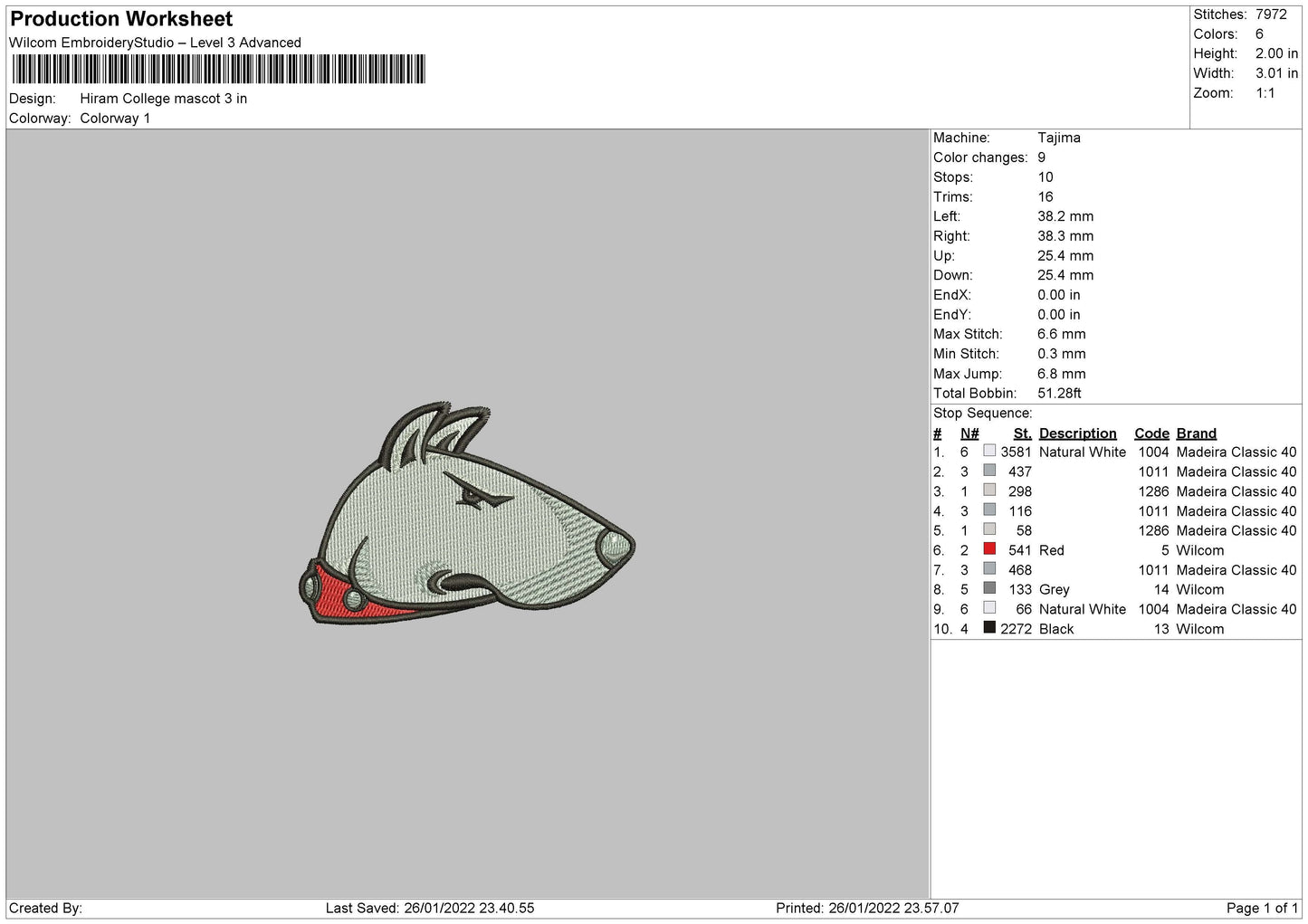
Task: Click the 'Down:' label
Action: (x=953, y=275)
